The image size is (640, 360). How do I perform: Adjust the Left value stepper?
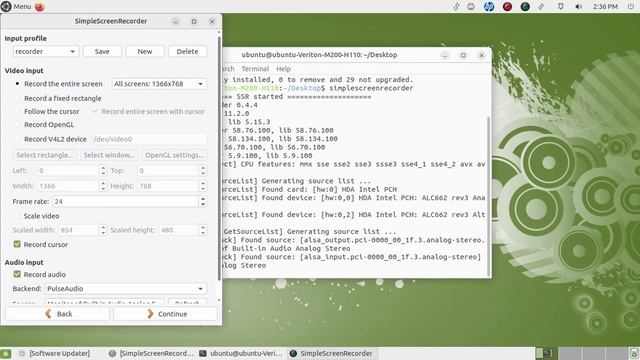(103, 171)
